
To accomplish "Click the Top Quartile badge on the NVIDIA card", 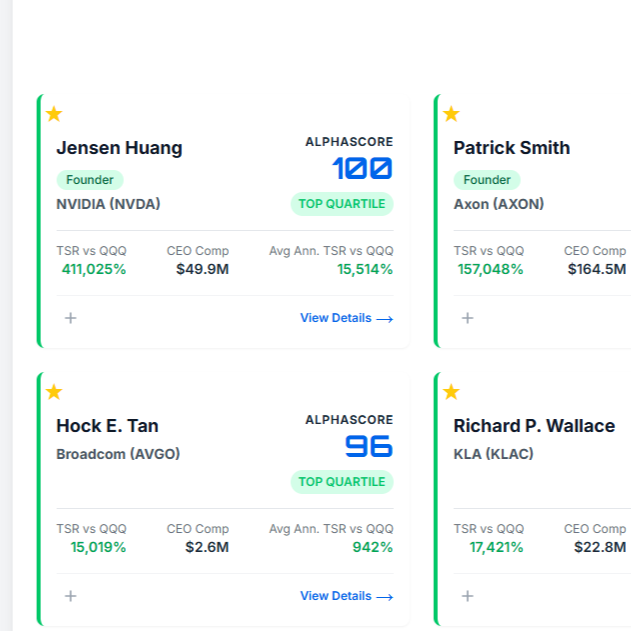I will (342, 204).
